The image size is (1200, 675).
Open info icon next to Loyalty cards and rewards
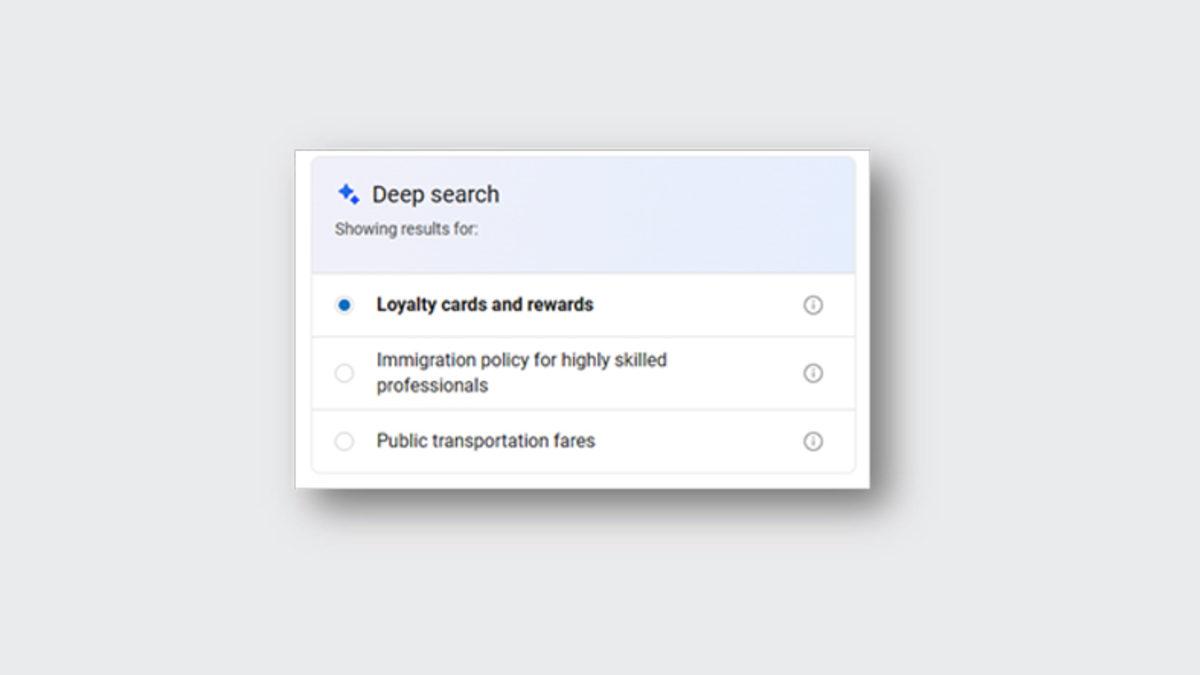click(x=813, y=304)
